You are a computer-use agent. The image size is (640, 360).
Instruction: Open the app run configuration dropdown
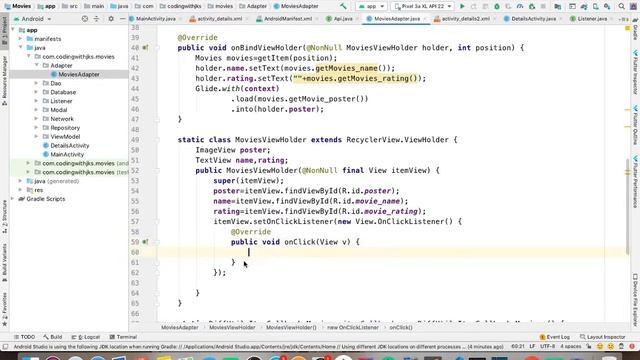point(371,7)
